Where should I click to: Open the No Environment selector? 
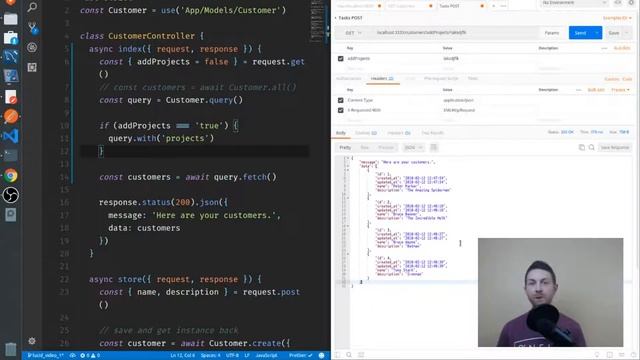tap(574, 2)
